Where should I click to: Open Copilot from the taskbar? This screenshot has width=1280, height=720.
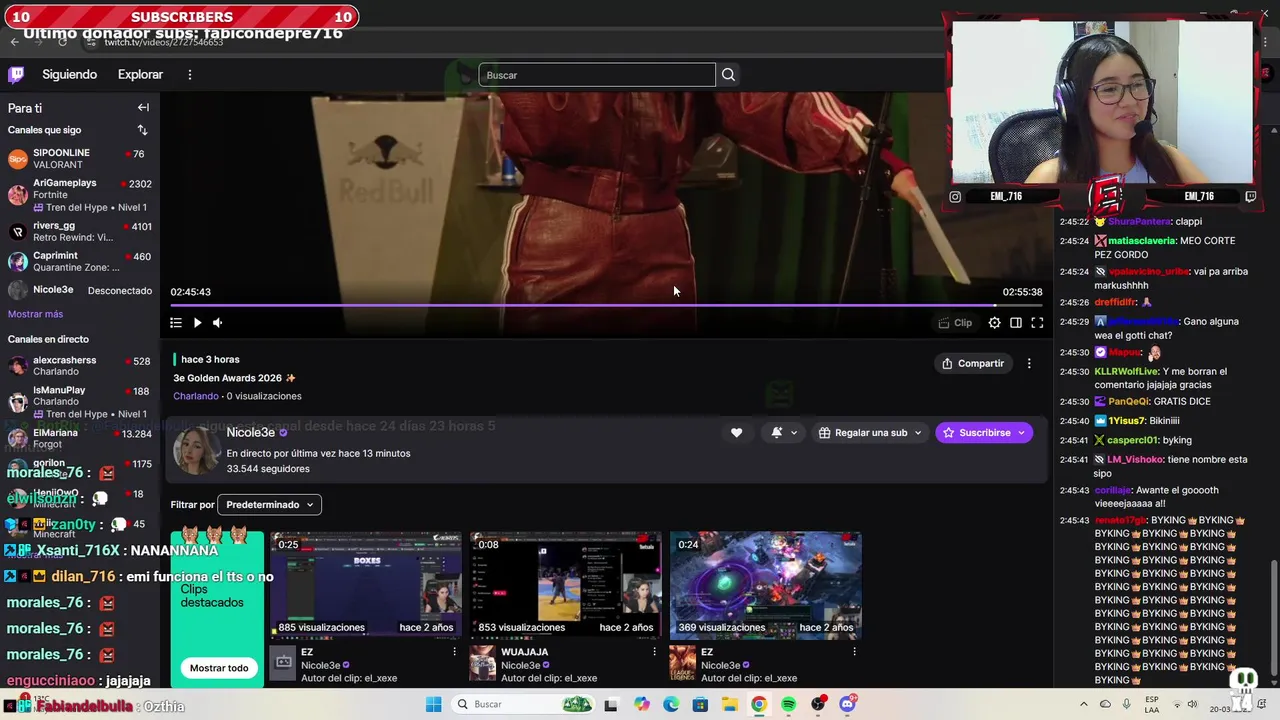pyautogui.click(x=642, y=705)
